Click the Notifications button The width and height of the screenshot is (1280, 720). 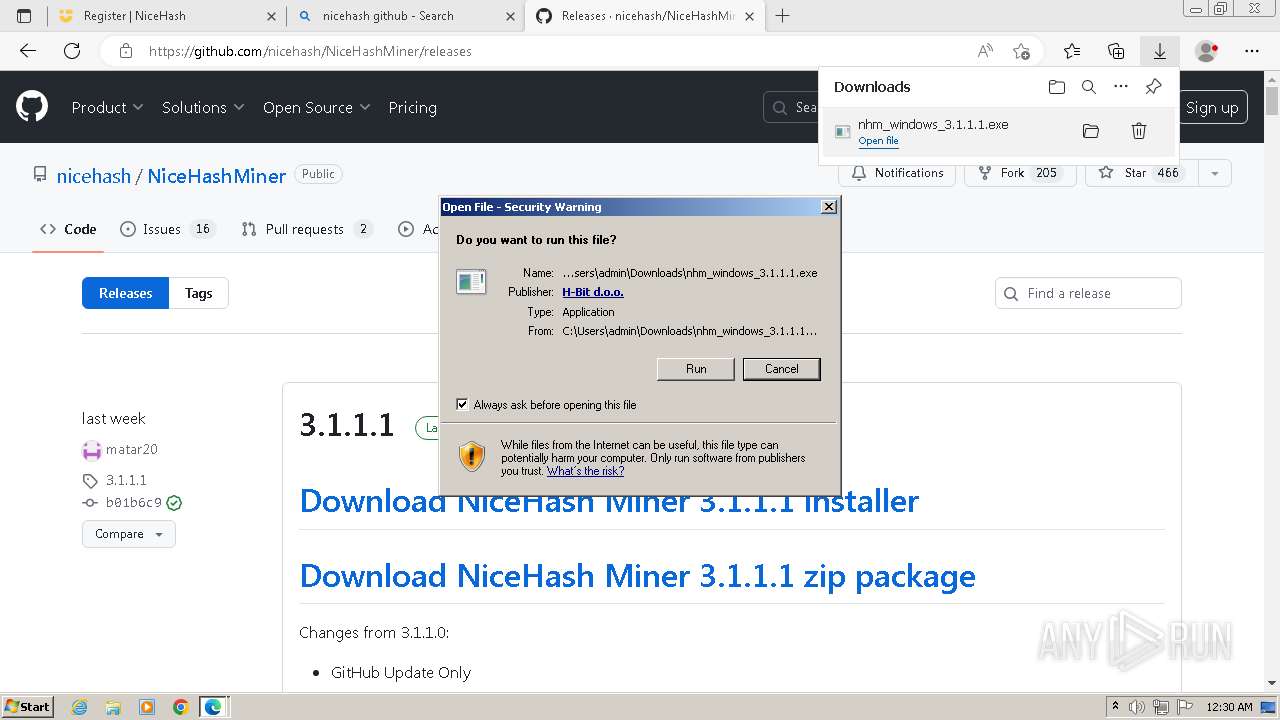point(897,173)
